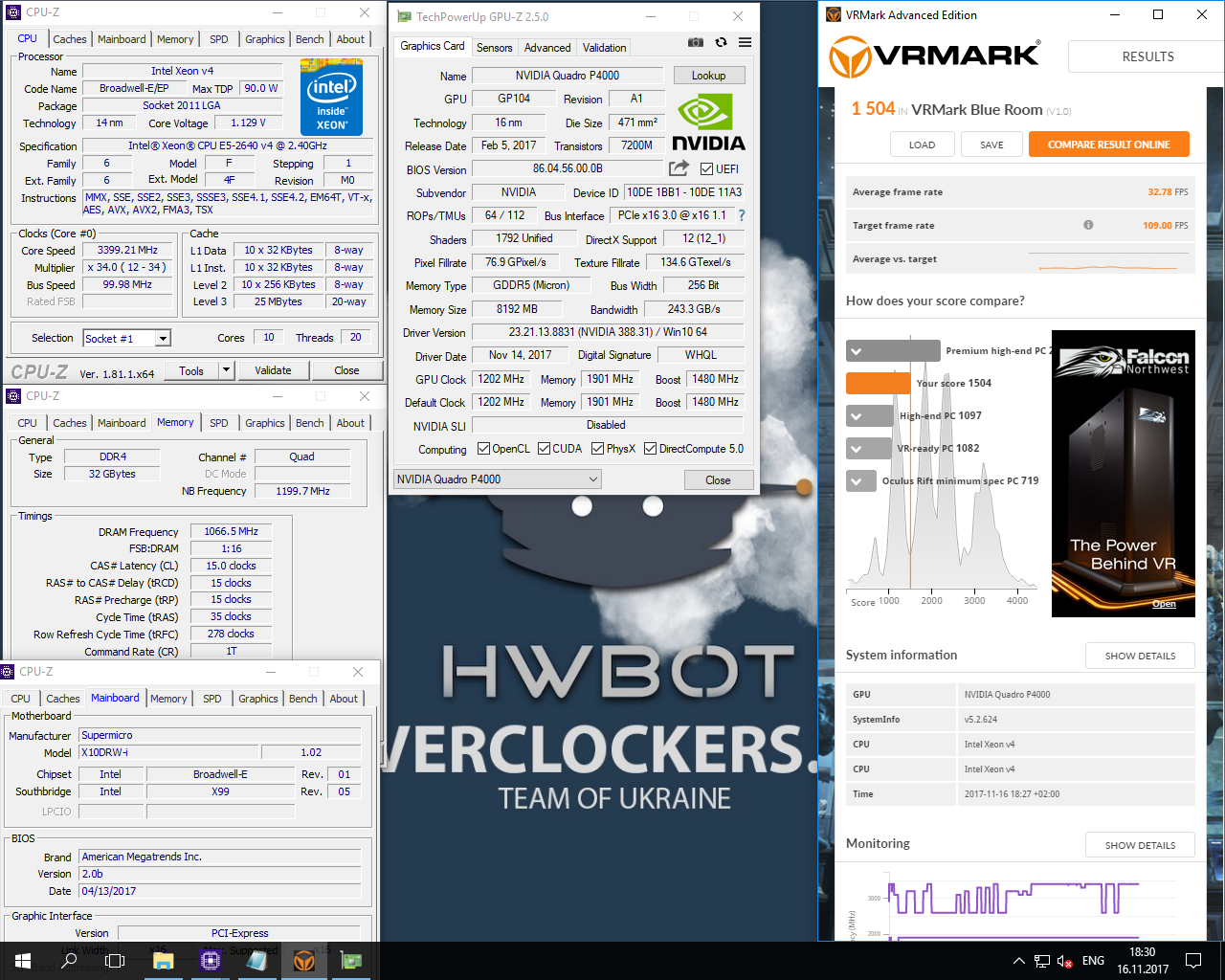Viewport: 1225px width, 980px height.
Task: Click the GPU-Z title bar app icon
Action: 404,16
